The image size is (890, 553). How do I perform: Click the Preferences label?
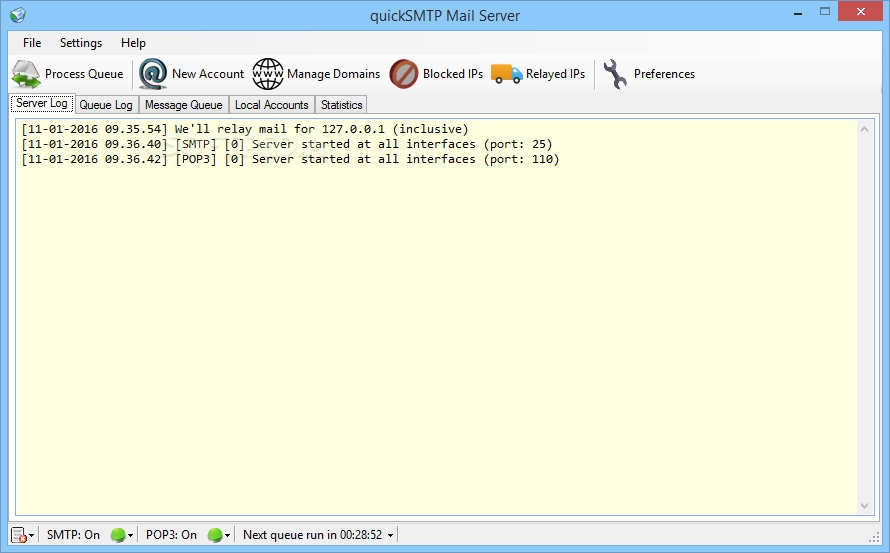pyautogui.click(x=664, y=74)
